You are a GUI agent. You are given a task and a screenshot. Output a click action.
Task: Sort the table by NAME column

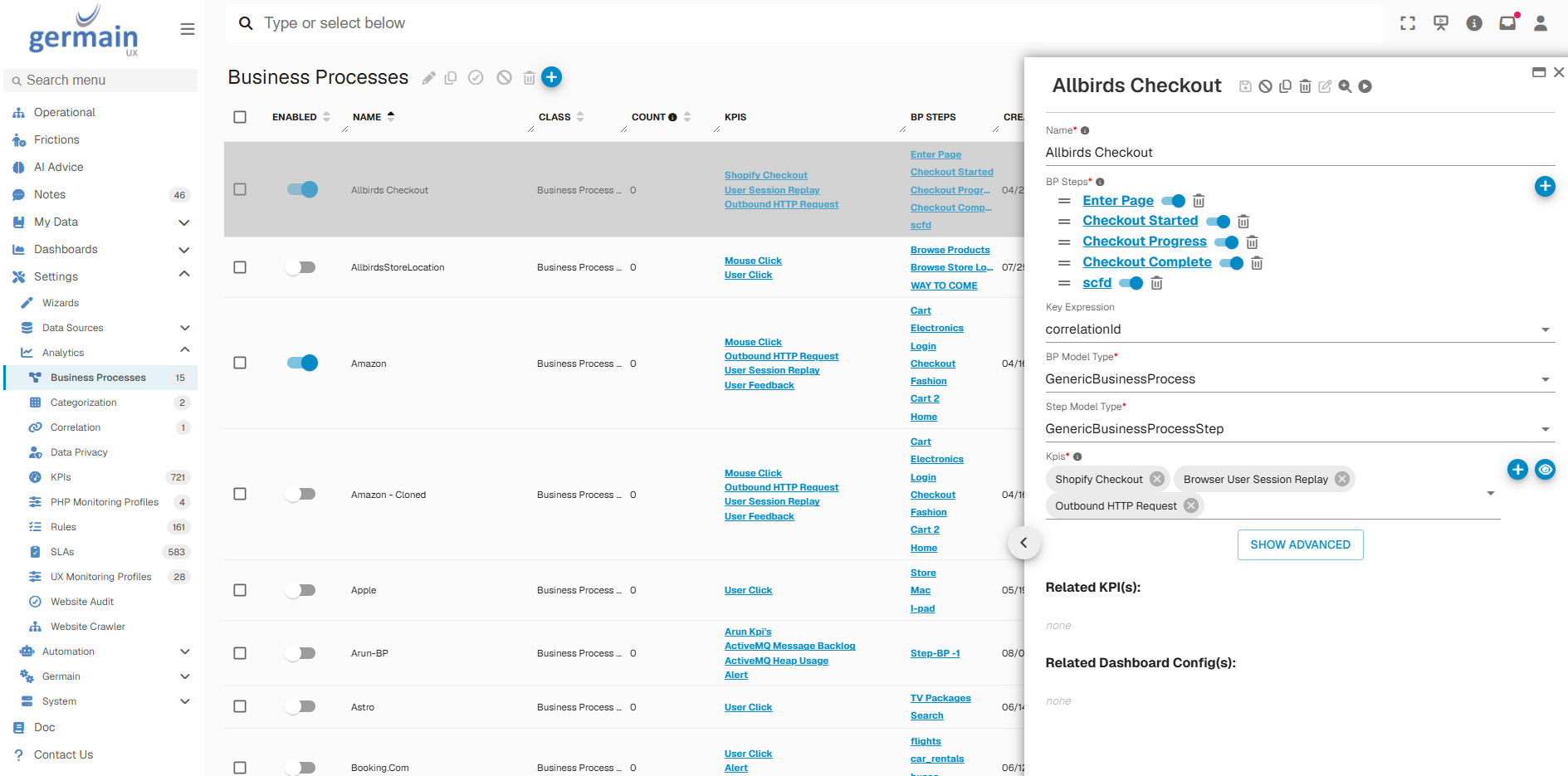tap(373, 117)
